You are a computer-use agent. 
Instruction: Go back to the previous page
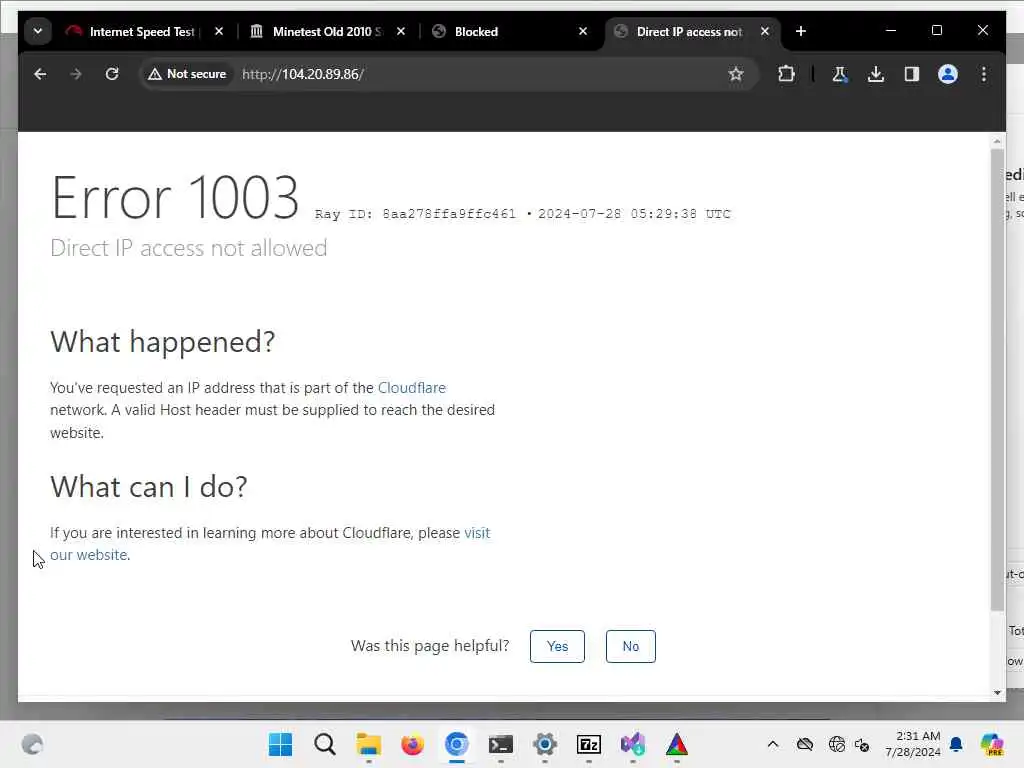[40, 74]
